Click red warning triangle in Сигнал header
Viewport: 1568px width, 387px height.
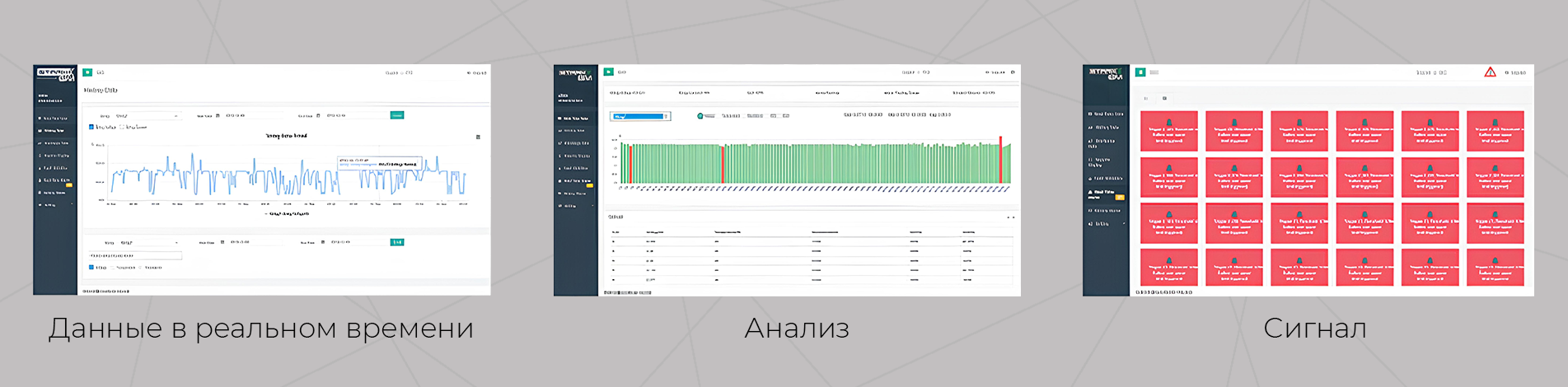1490,72
